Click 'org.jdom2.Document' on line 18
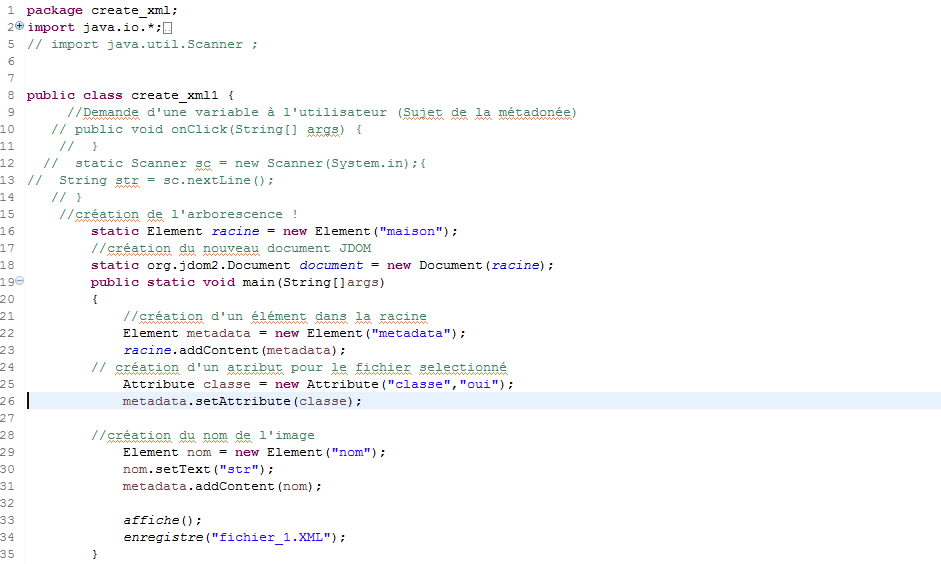The image size is (941, 564). pos(218,265)
